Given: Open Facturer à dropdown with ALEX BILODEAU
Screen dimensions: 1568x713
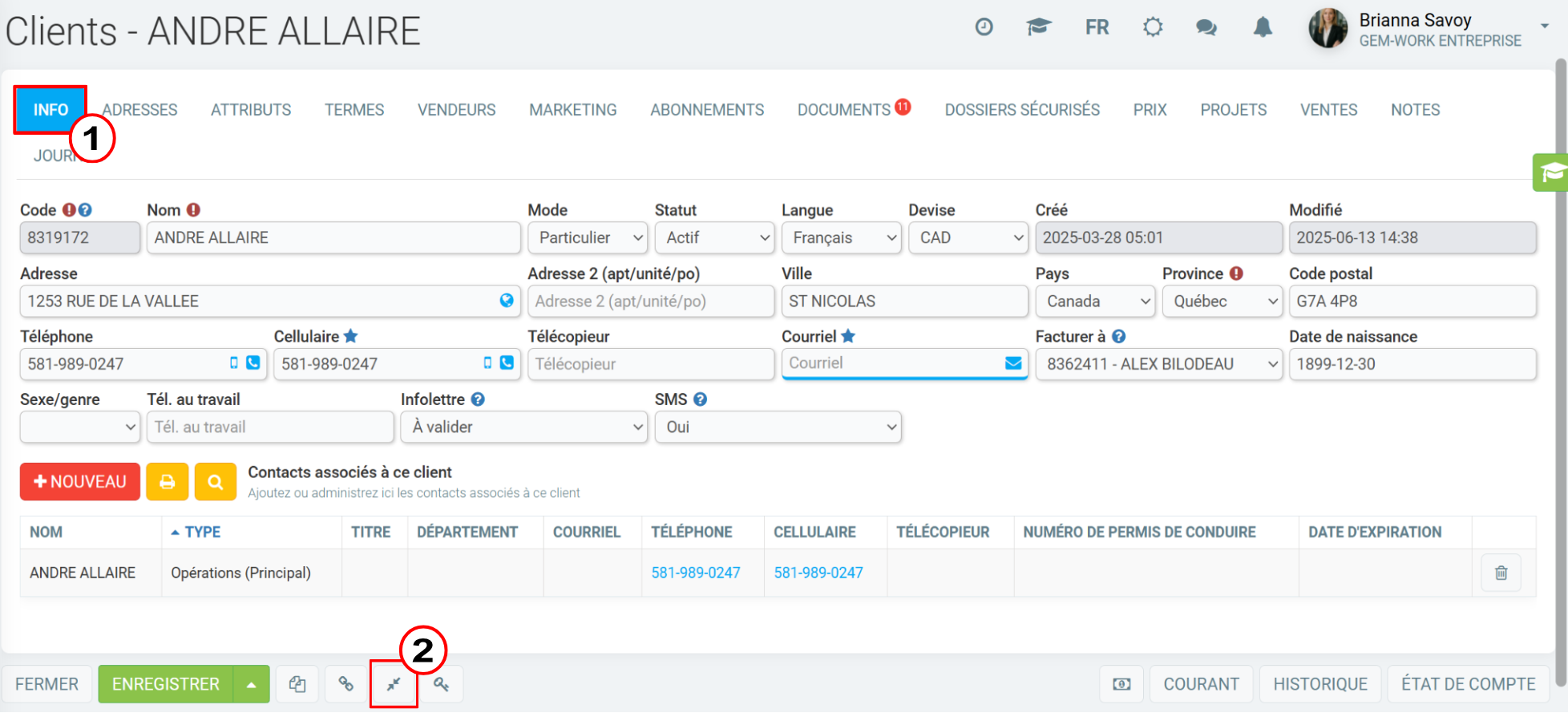Looking at the screenshot, I should pos(1159,364).
